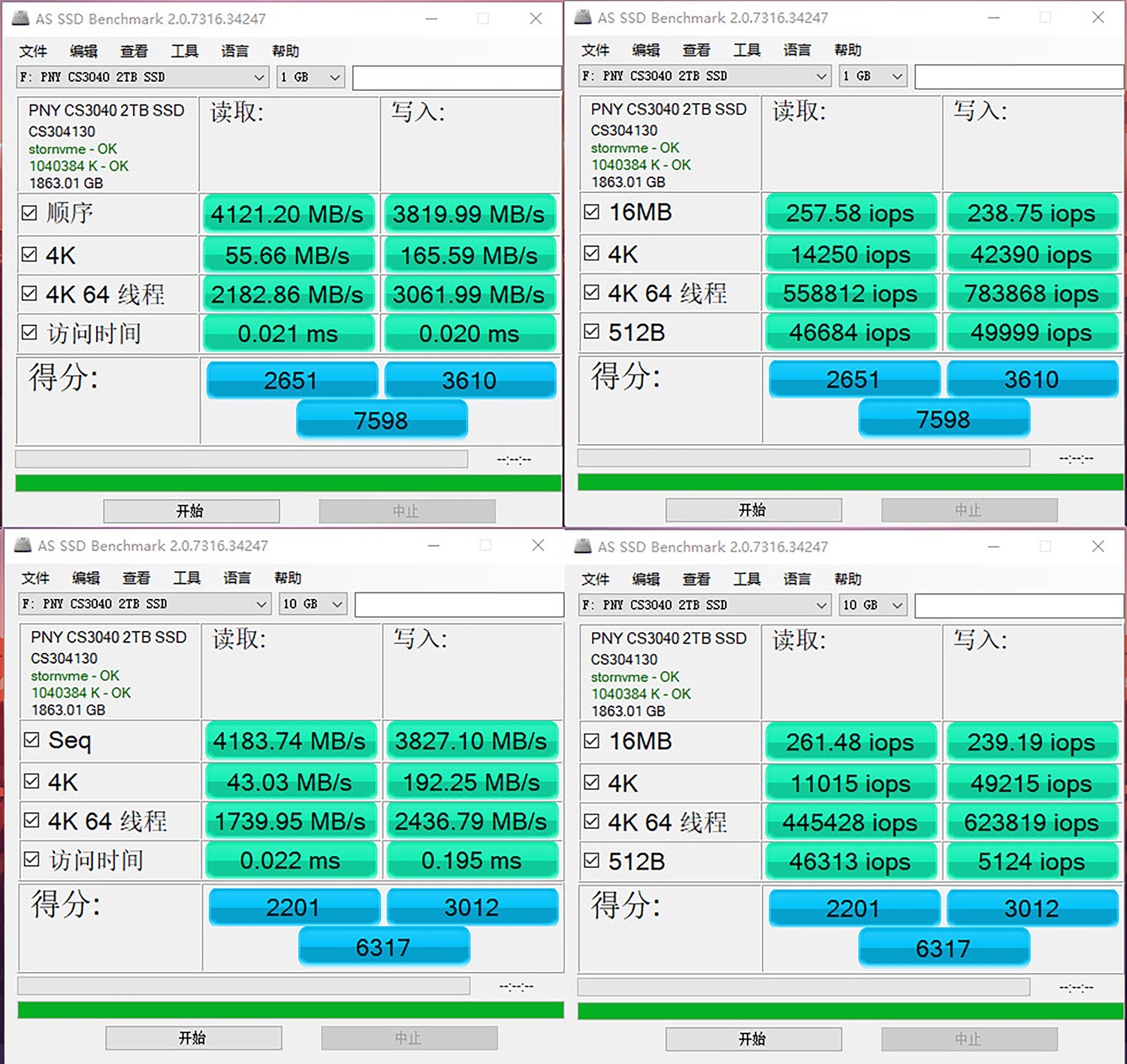Open the 10 GB size dropdown in the MB/s window
The width and height of the screenshot is (1127, 1064).
(313, 604)
